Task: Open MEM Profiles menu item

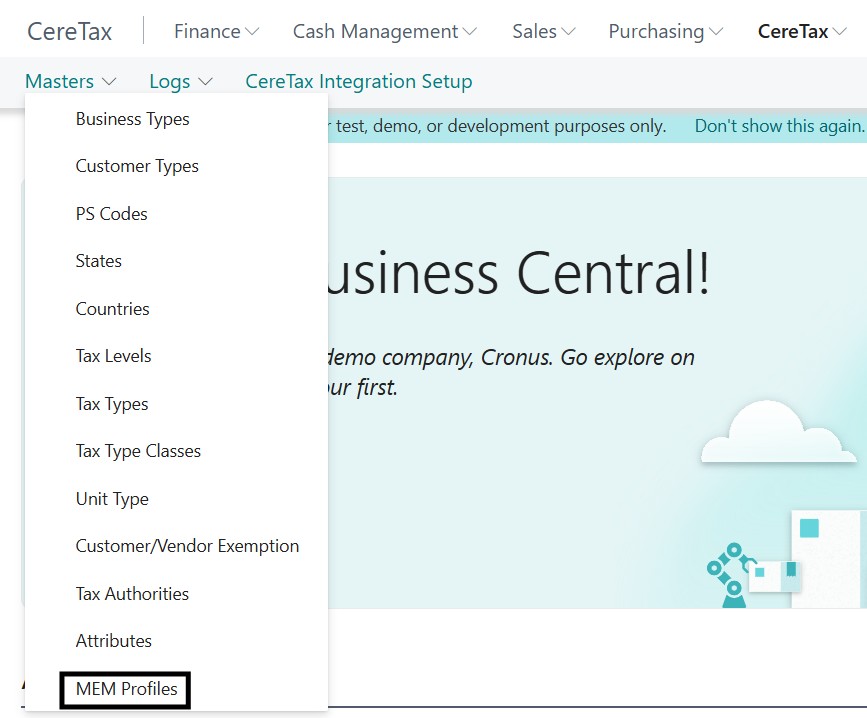Action: pyautogui.click(x=126, y=690)
